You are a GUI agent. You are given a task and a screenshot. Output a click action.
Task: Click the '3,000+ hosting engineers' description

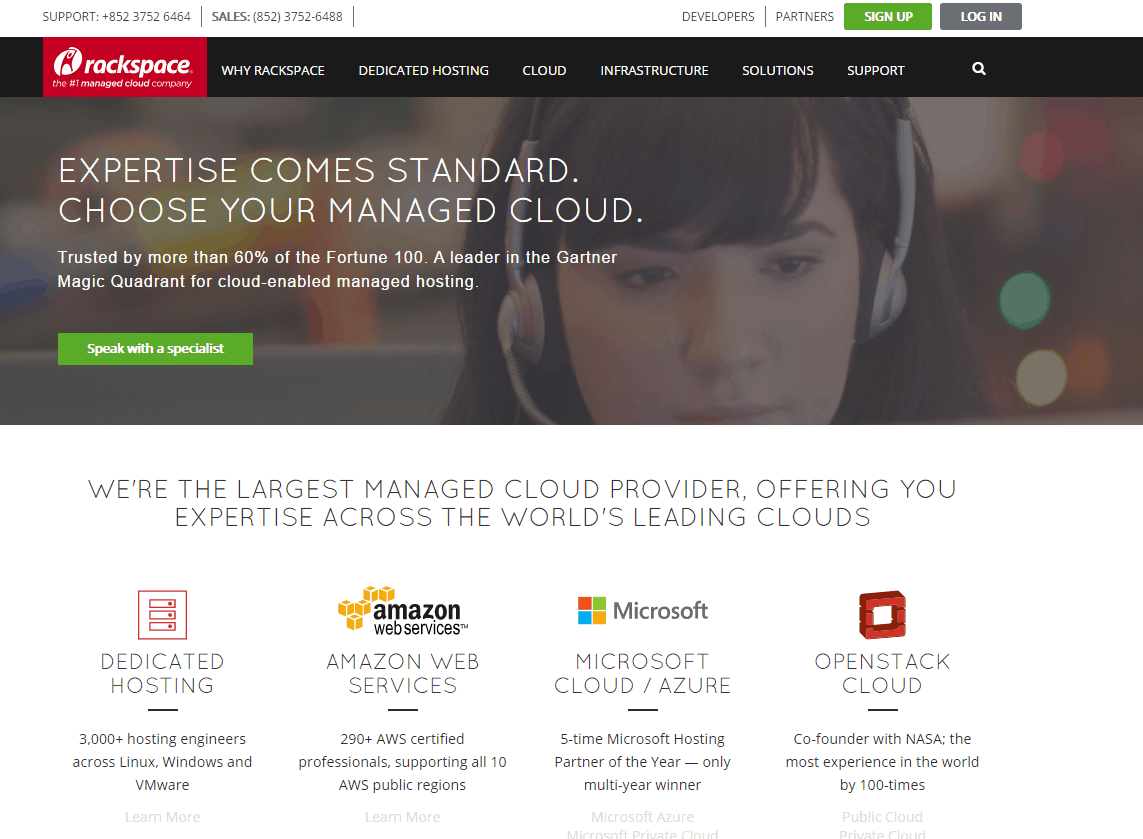(x=163, y=762)
